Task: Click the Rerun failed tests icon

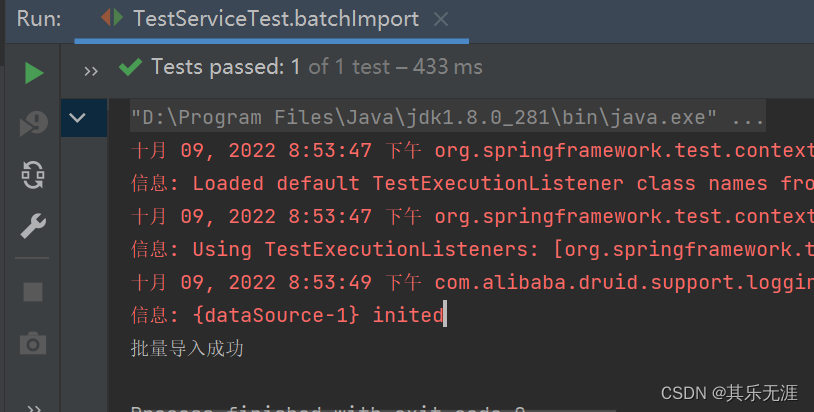Action: (34, 124)
